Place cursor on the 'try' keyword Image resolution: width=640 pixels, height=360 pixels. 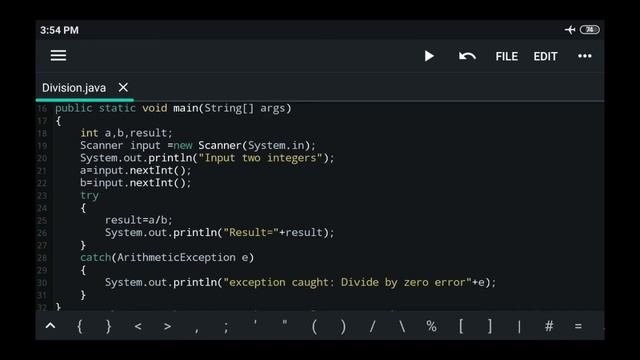89,196
